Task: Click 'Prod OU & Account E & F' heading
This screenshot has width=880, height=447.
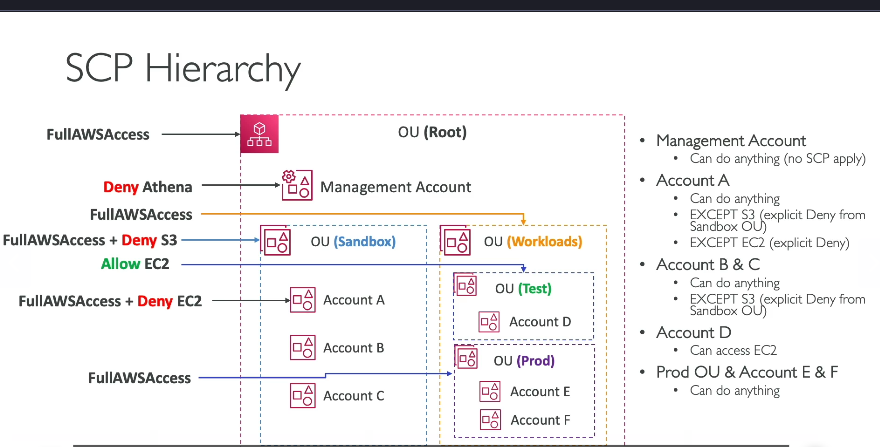Action: (x=747, y=372)
